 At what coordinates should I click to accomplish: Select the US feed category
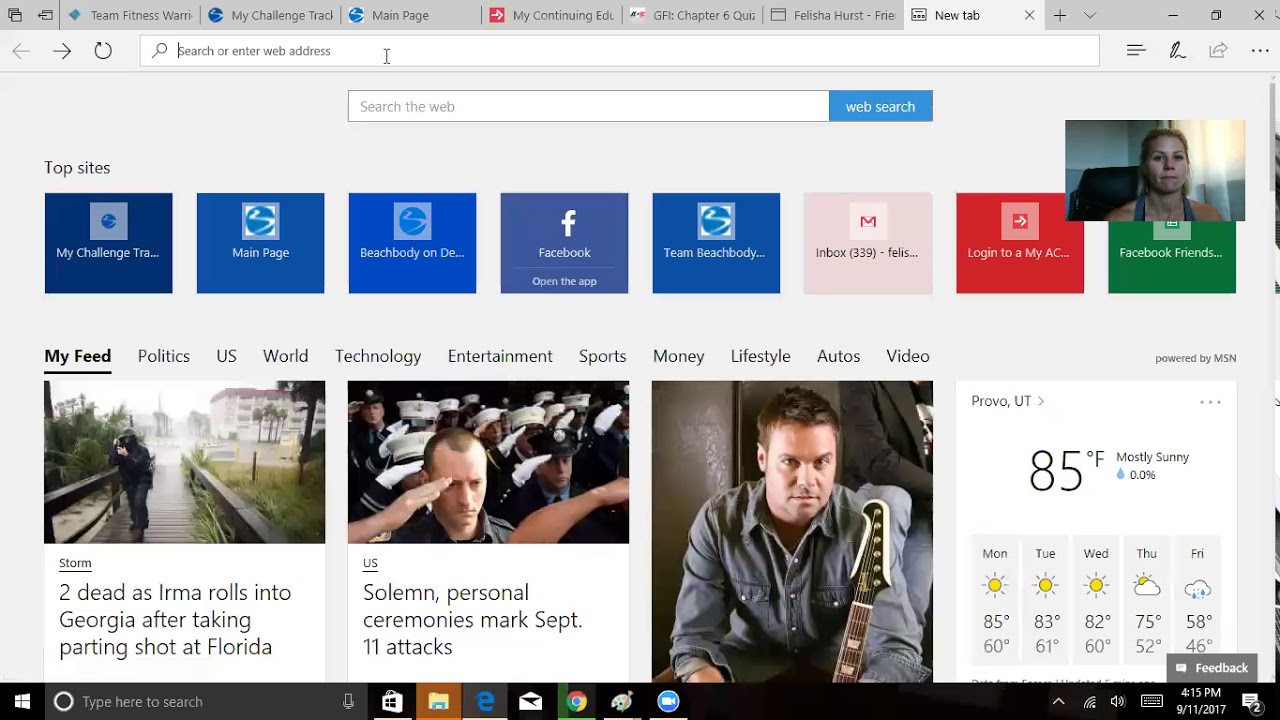point(226,356)
